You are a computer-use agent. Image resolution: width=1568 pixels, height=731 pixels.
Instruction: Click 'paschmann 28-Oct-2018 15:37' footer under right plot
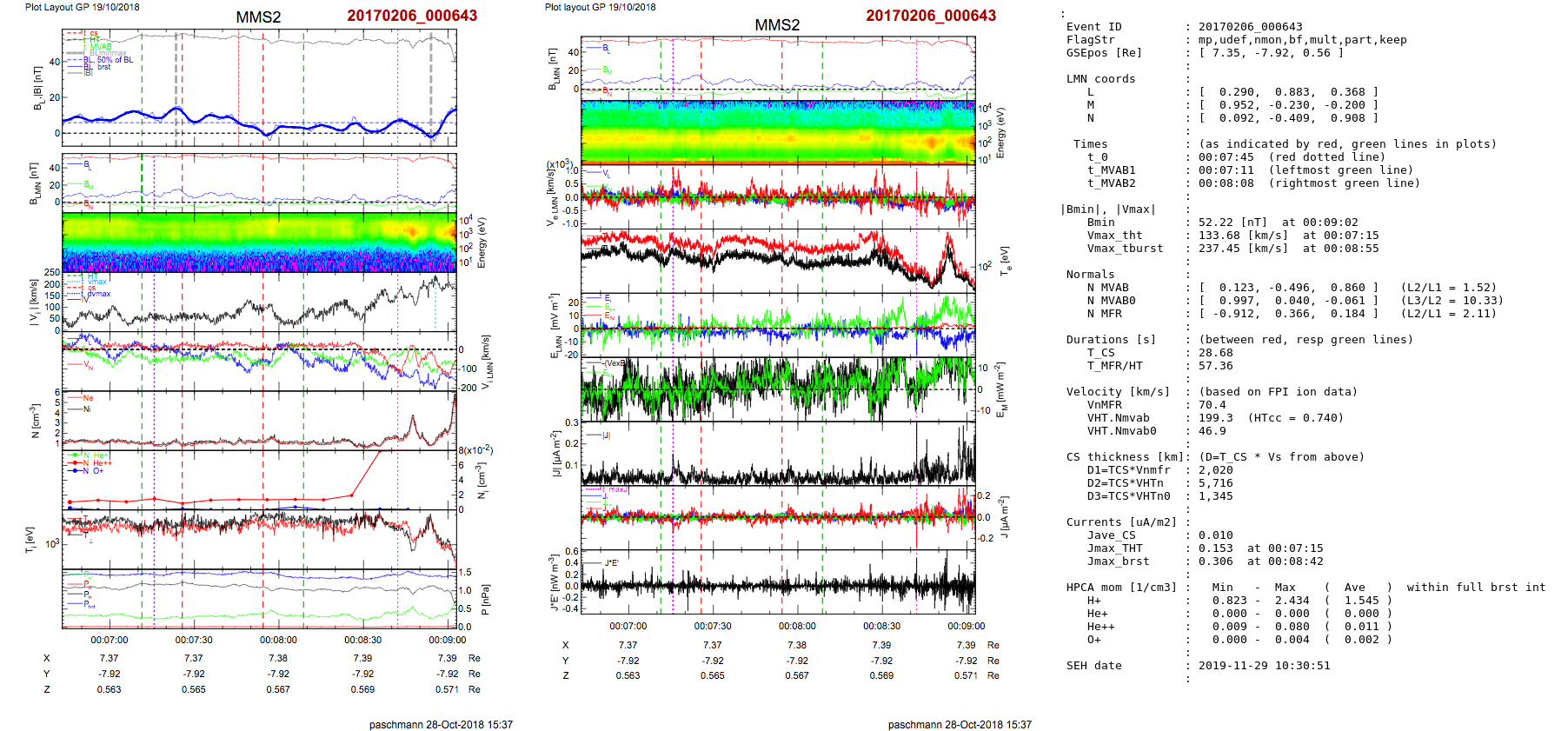coord(960,725)
